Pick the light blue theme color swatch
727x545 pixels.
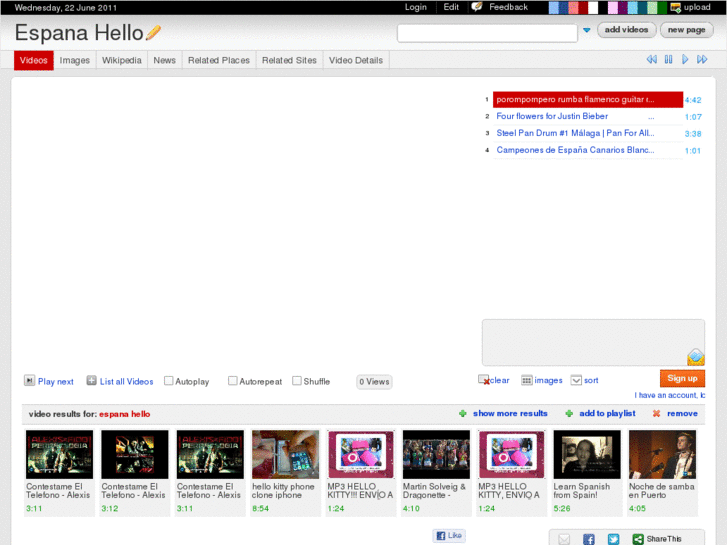click(x=554, y=7)
